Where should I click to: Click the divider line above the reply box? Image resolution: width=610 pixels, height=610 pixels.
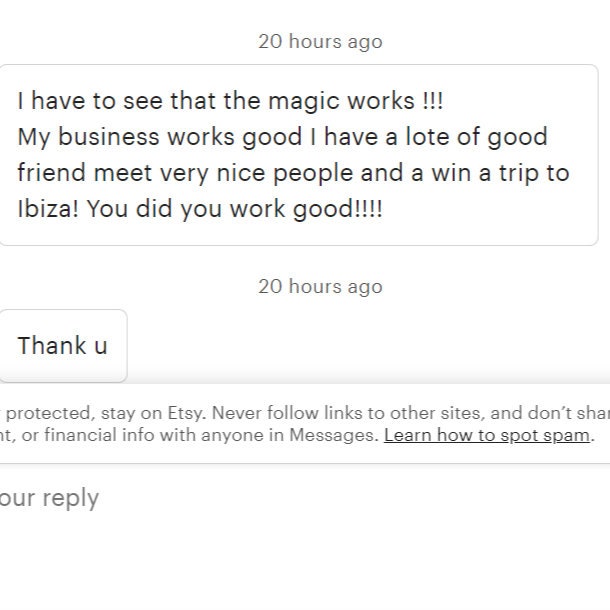tap(305, 464)
